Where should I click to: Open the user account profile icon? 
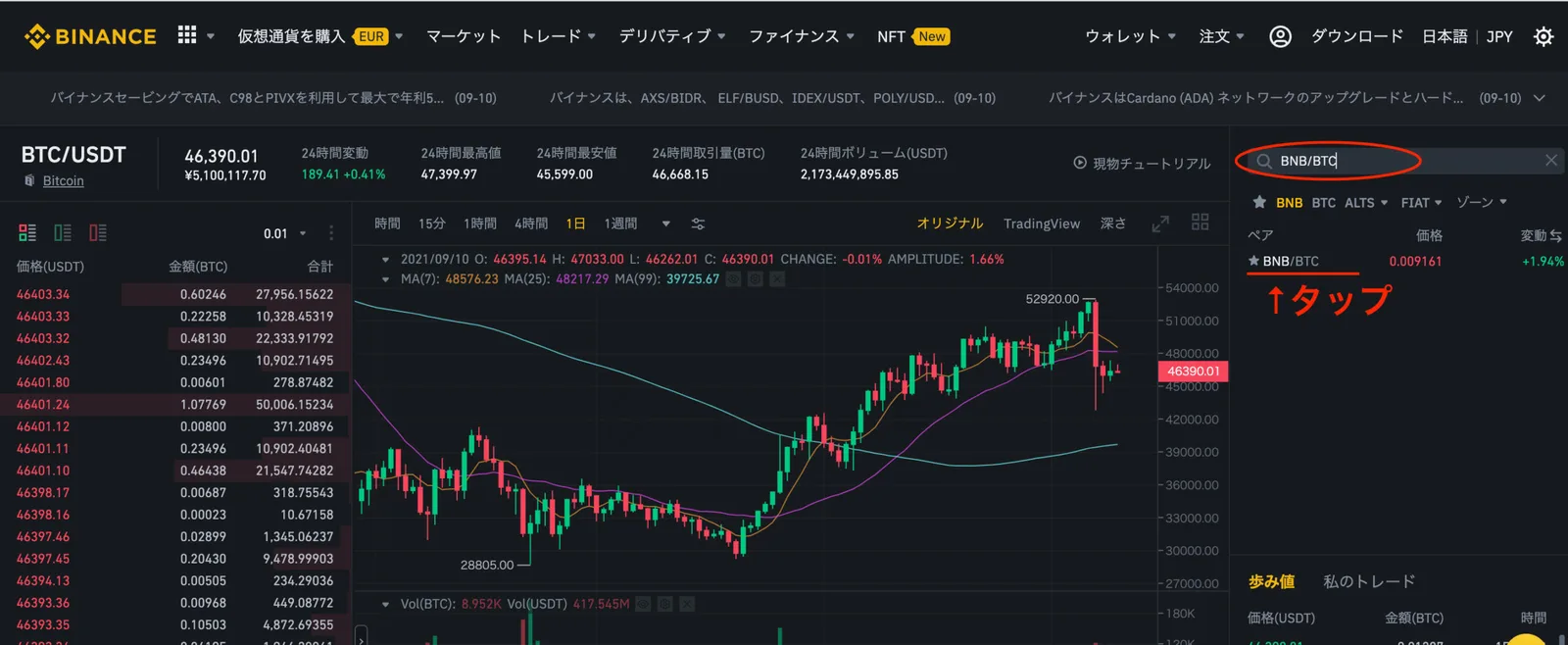1280,36
